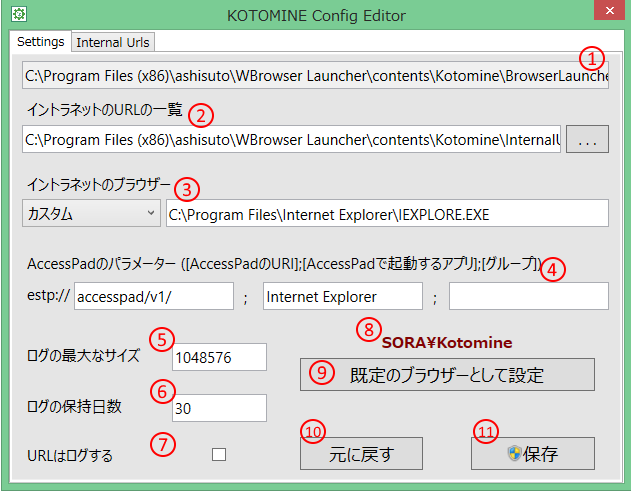Focus the empty group parameter field
The image size is (631, 492).
(x=528, y=297)
